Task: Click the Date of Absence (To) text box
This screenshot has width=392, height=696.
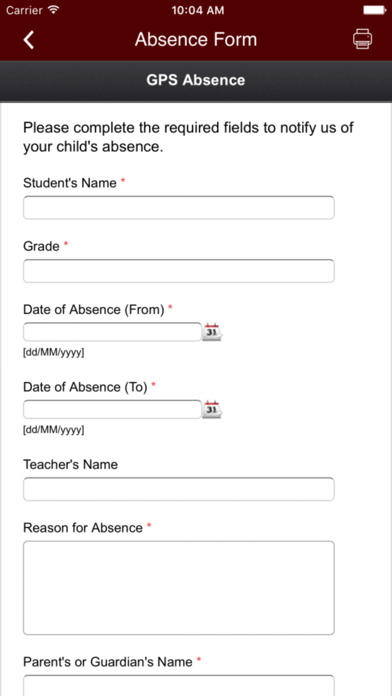Action: 112,409
